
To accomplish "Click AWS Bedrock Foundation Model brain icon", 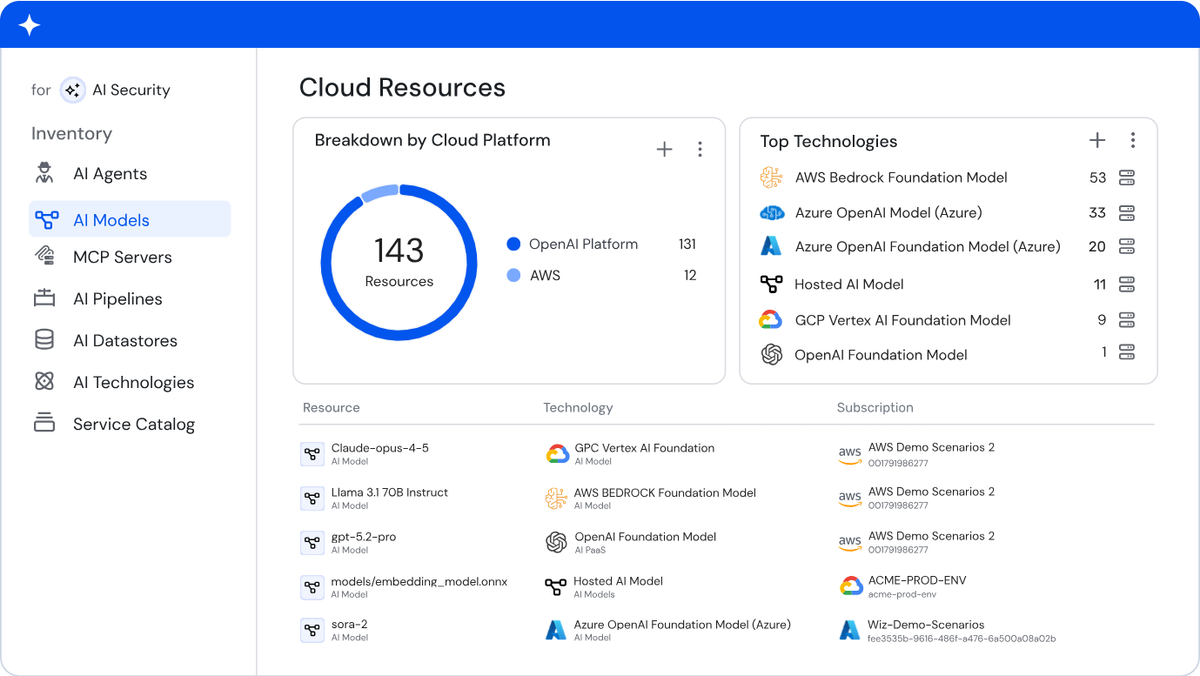I will (771, 178).
